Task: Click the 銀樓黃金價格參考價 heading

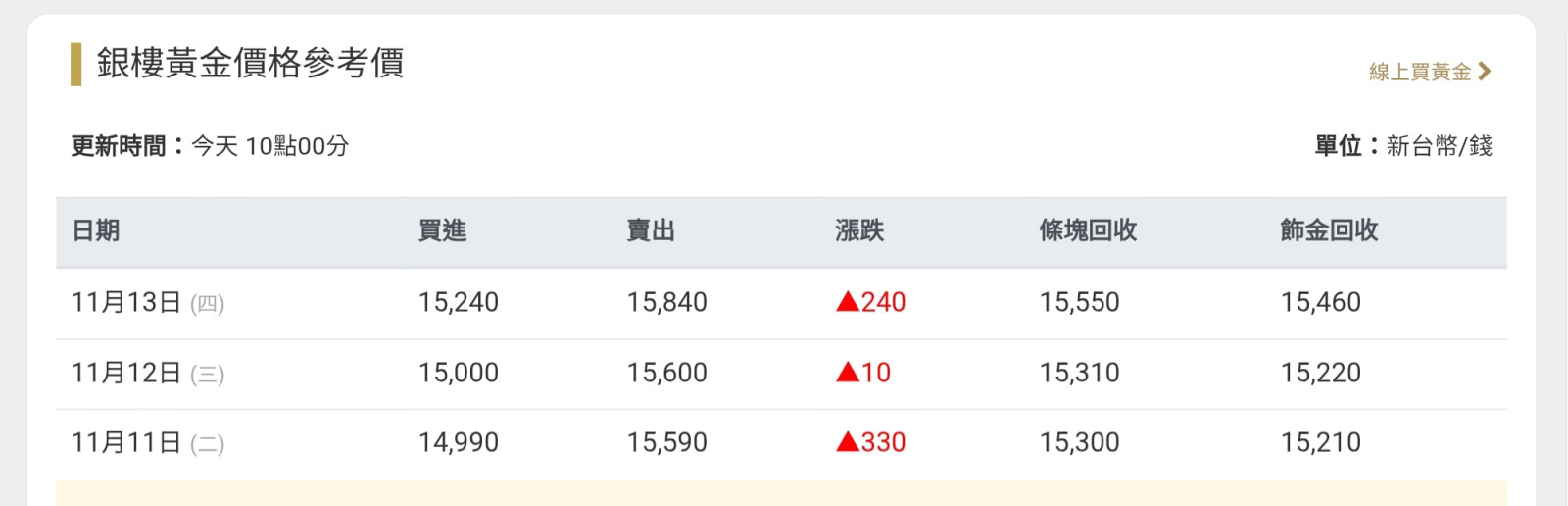Action: [250, 63]
